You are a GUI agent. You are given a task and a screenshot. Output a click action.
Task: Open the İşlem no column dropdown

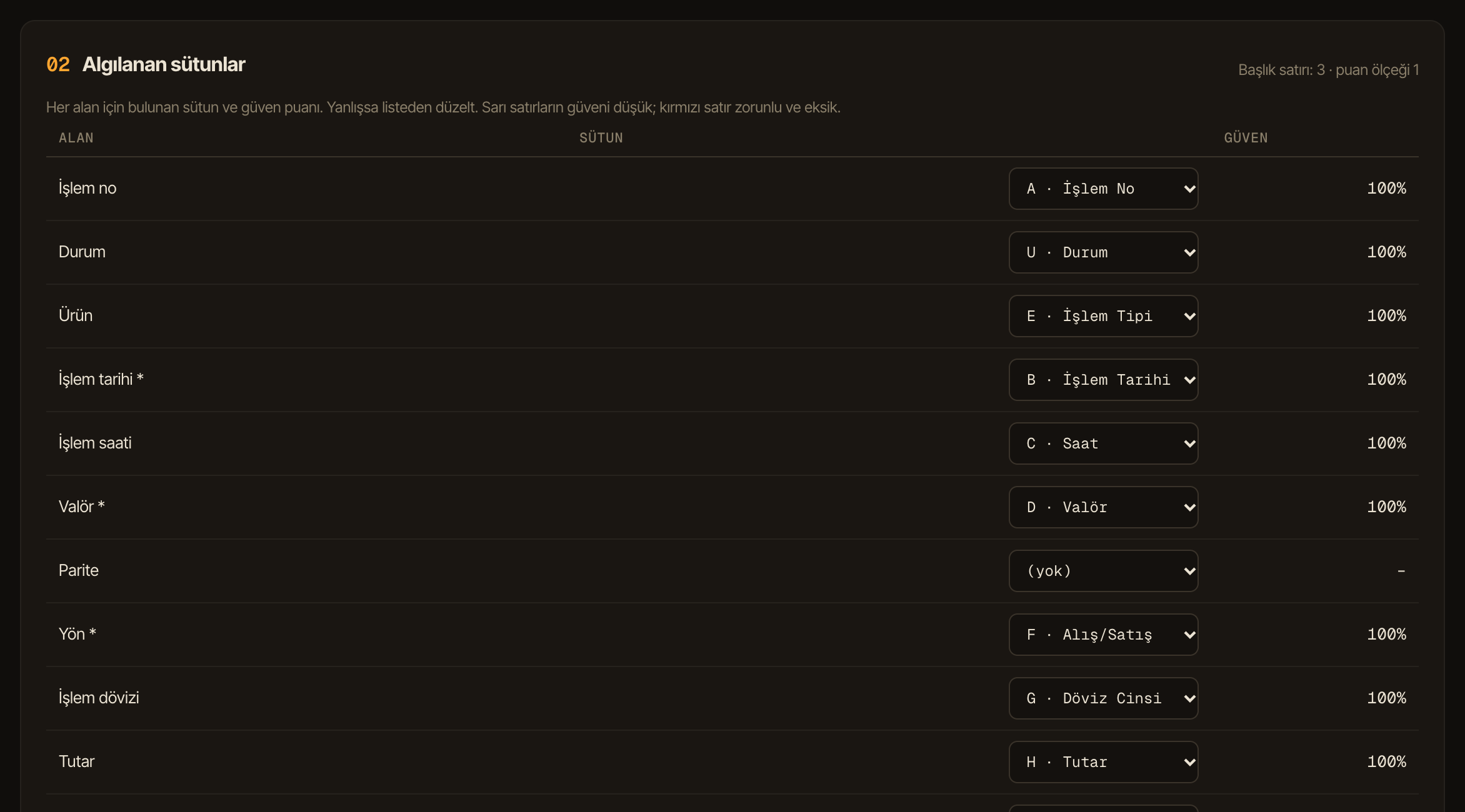[1103, 189]
